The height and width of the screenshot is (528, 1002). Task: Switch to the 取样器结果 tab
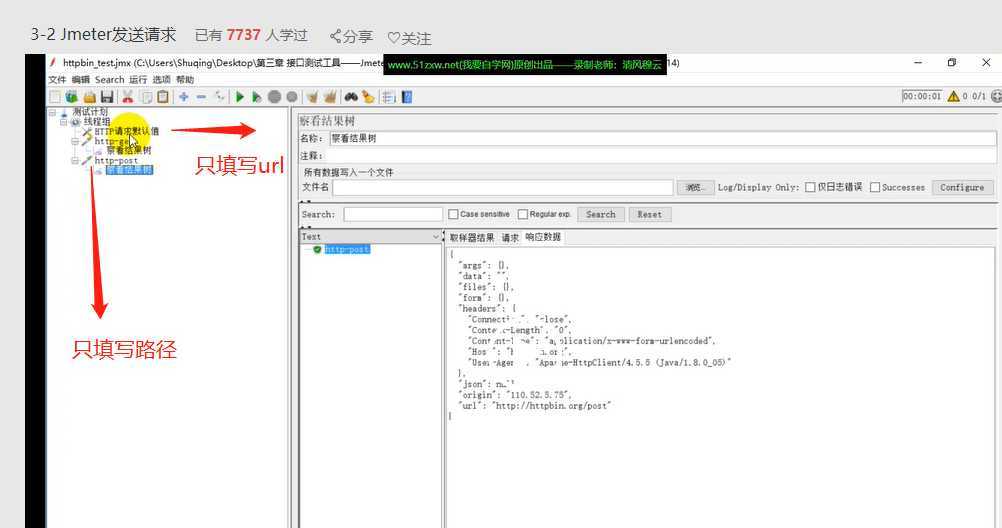(472, 237)
